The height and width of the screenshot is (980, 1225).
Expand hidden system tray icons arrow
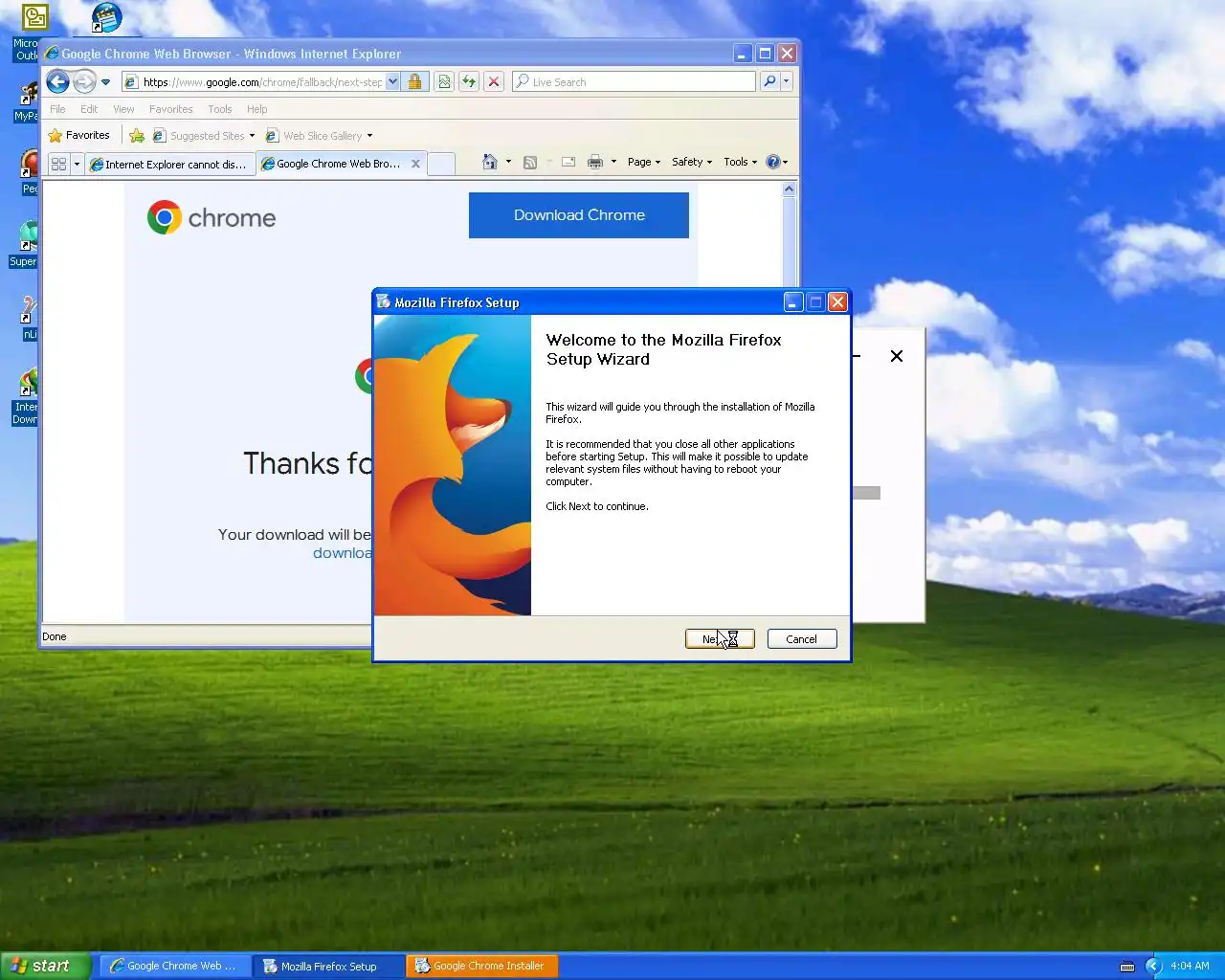coord(1153,967)
